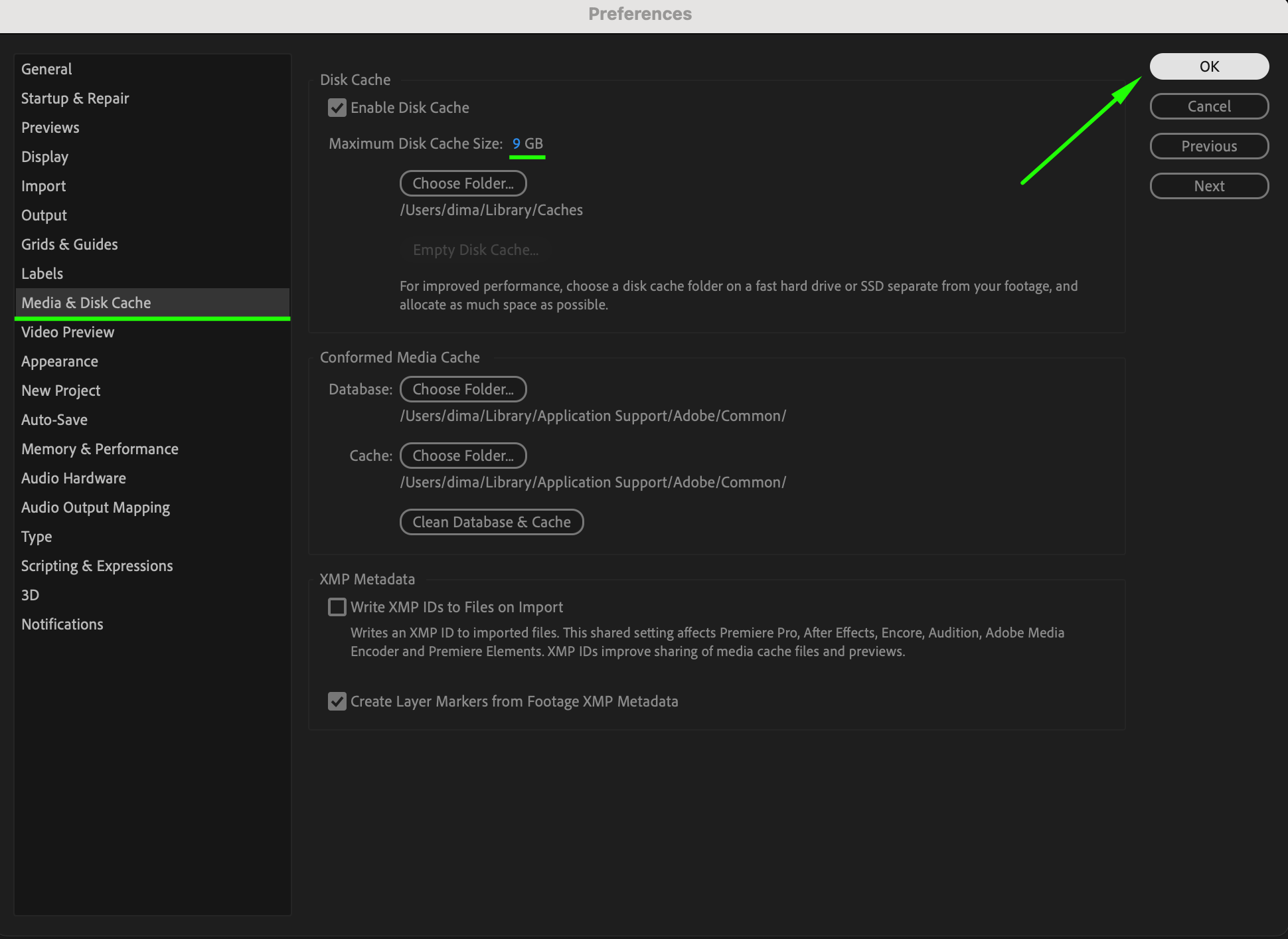
Task: Switch to Memory & Performance preferences
Action: tap(100, 449)
